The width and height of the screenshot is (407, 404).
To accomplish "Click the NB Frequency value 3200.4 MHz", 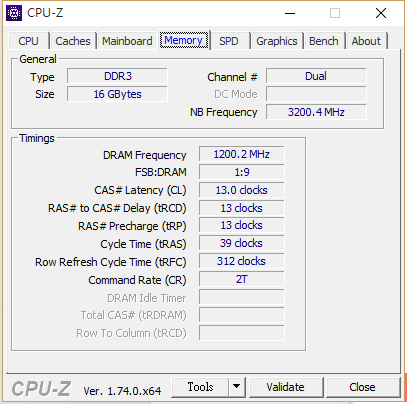I will (x=316, y=112).
